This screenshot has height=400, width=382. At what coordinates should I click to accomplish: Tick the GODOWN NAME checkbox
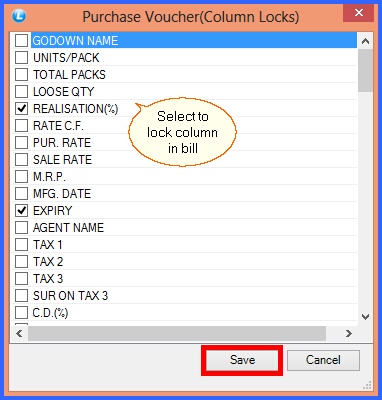pyautogui.click(x=21, y=41)
